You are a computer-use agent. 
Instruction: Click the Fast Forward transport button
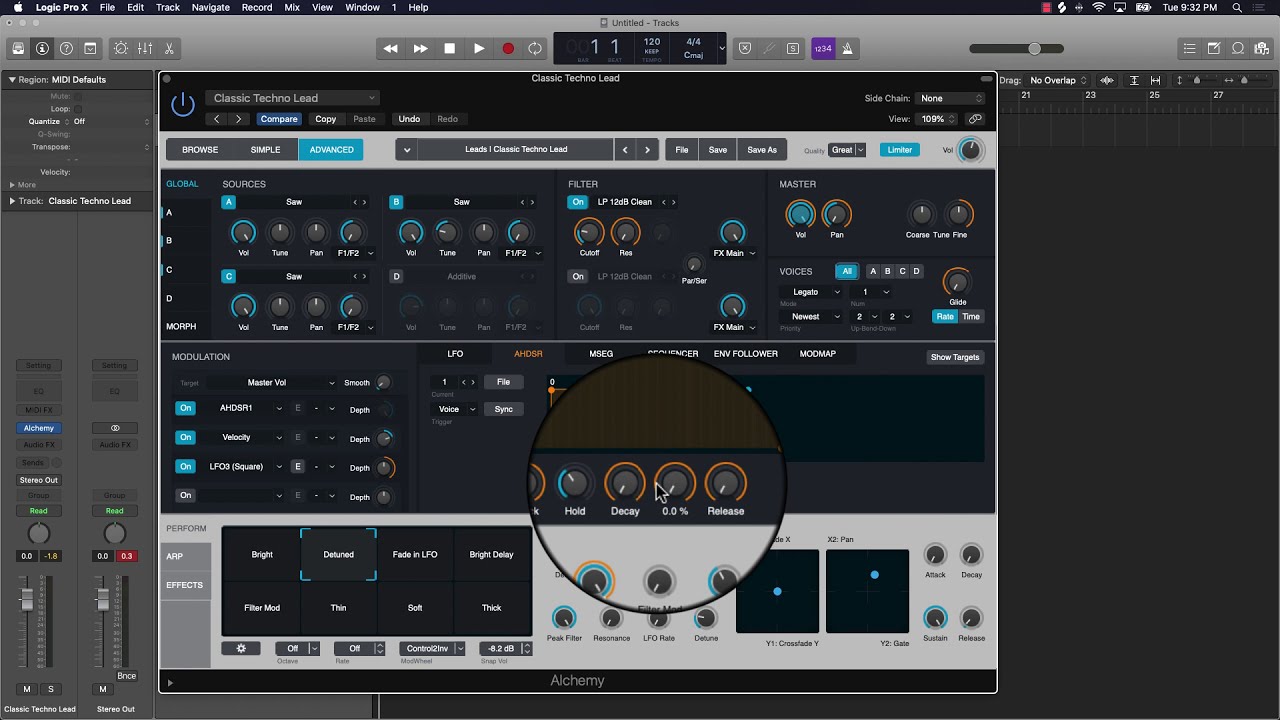click(x=420, y=48)
